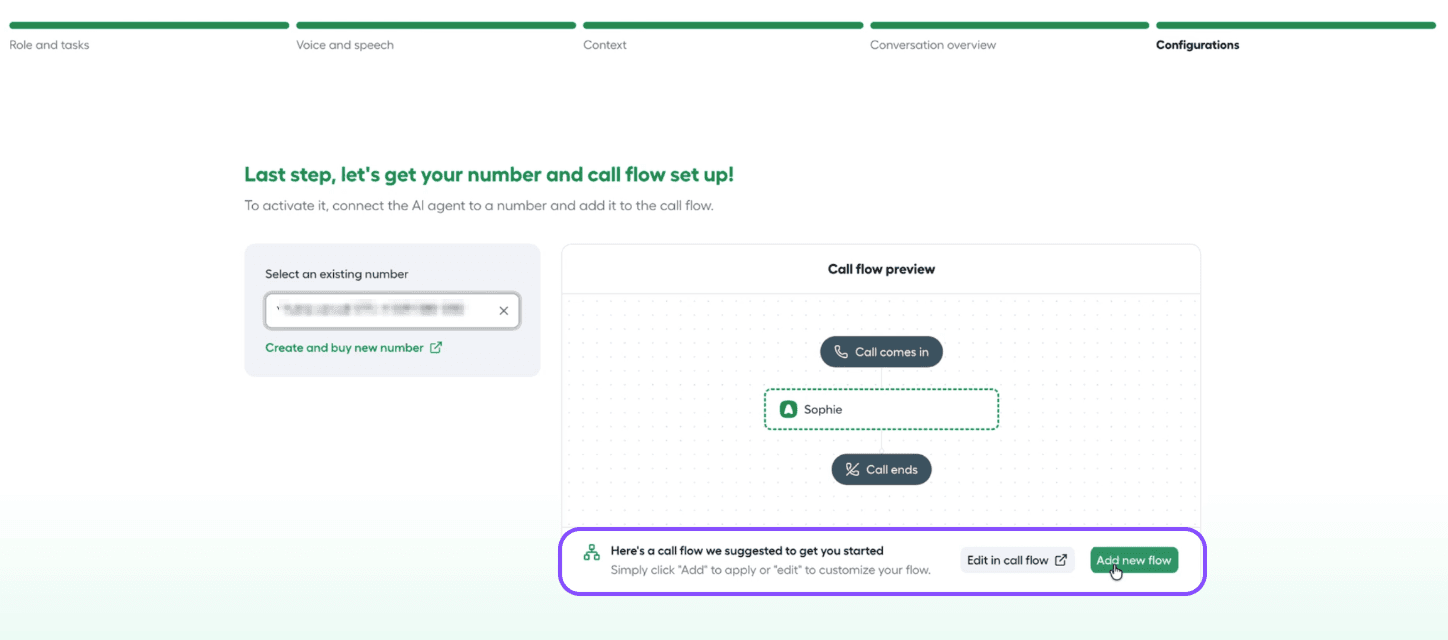Go to the Role and tasks step
Screen dimensions: 1448x640
click(49, 45)
